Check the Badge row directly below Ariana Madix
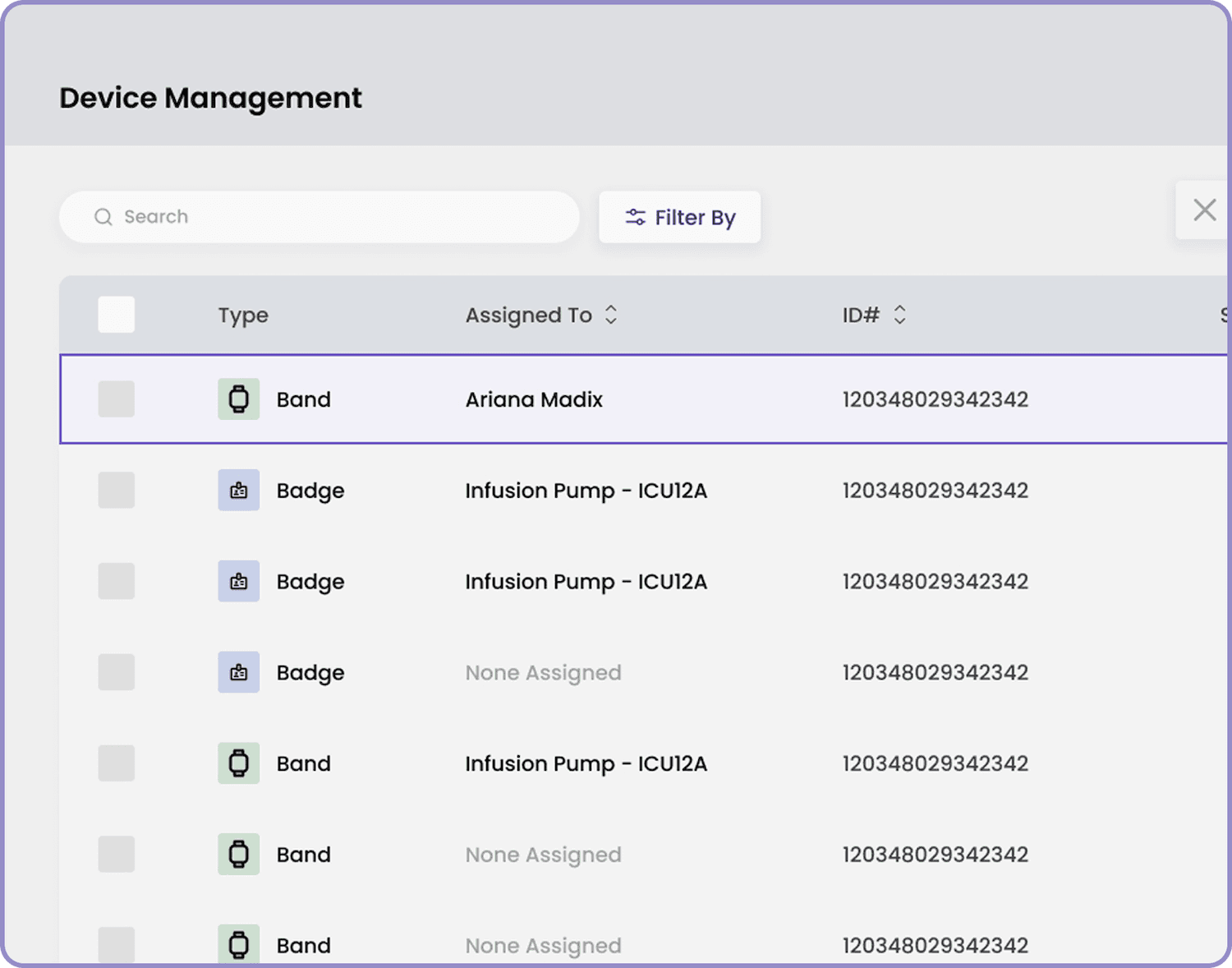The width and height of the screenshot is (1232, 968). click(x=117, y=491)
